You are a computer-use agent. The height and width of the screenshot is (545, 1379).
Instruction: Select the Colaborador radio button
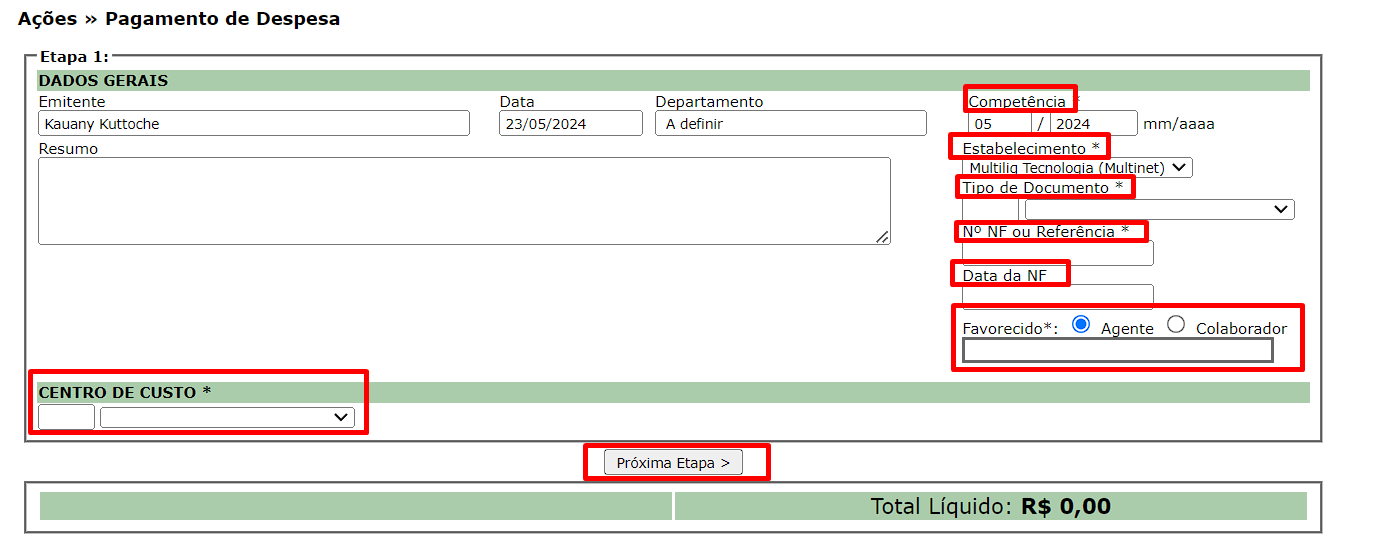[x=1176, y=325]
